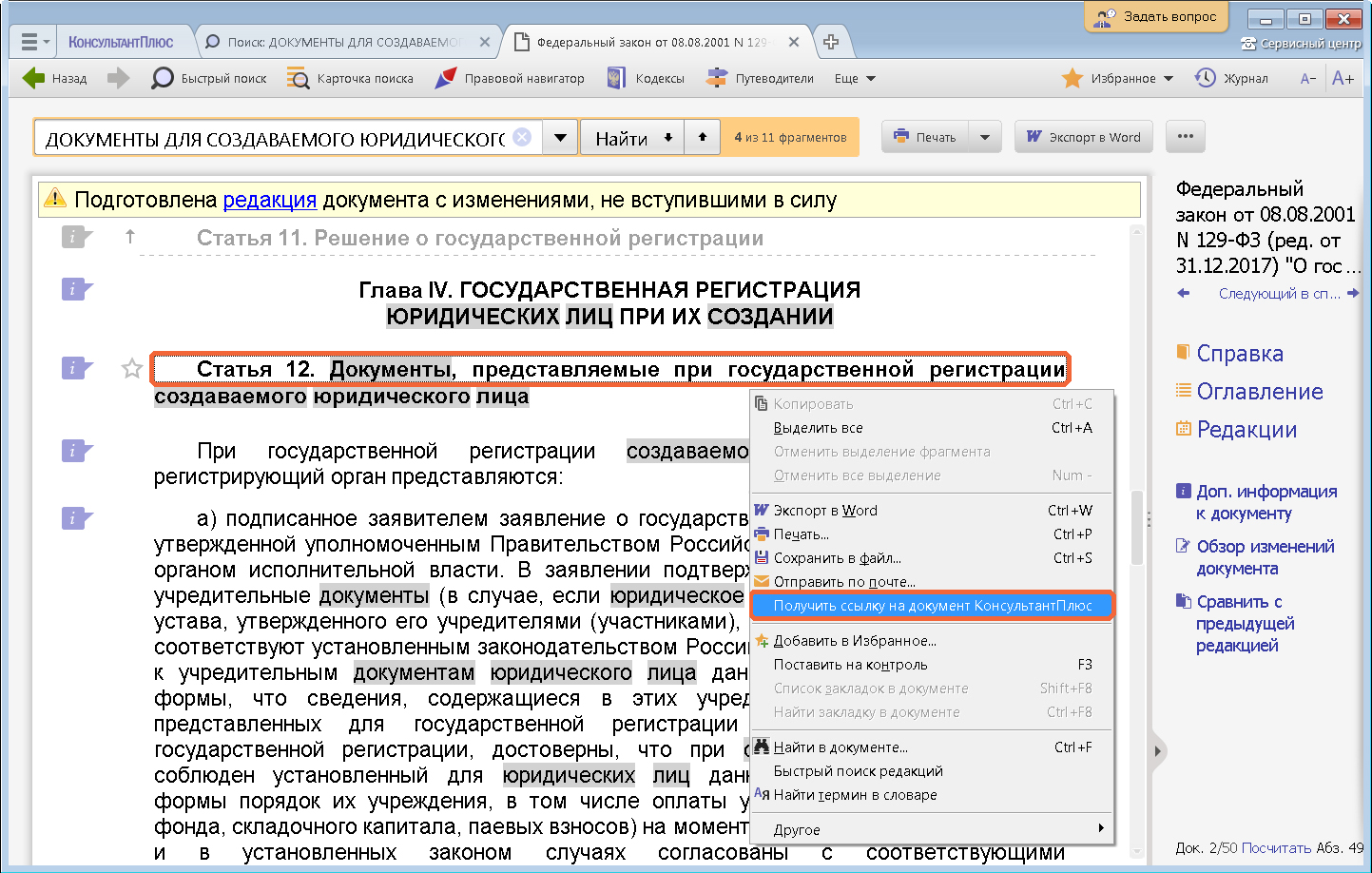Image resolution: width=1372 pixels, height=873 pixels.
Task: Follow редакция link in warning banner
Action: [x=270, y=200]
